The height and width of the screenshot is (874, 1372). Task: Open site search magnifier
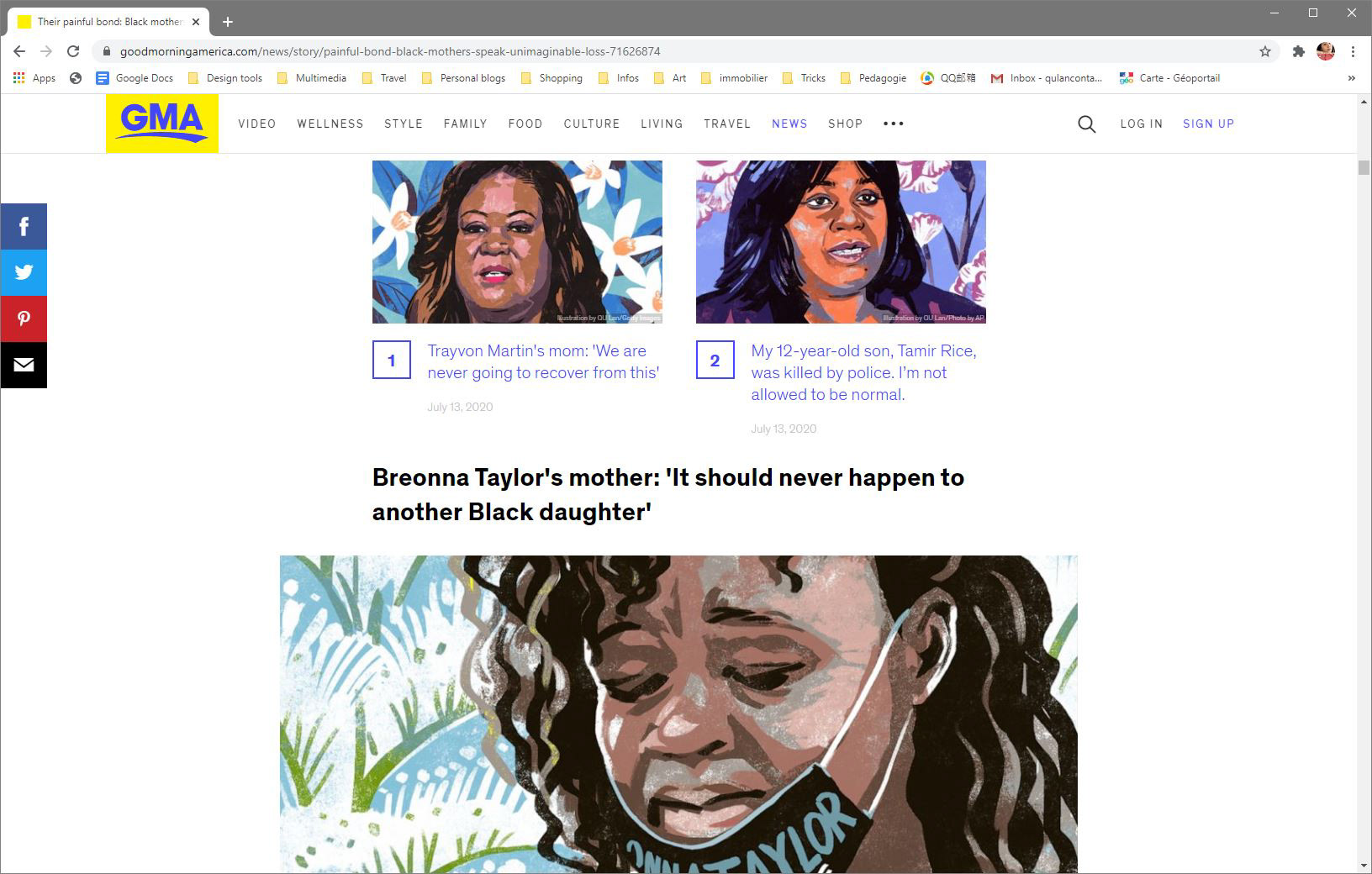(x=1086, y=124)
